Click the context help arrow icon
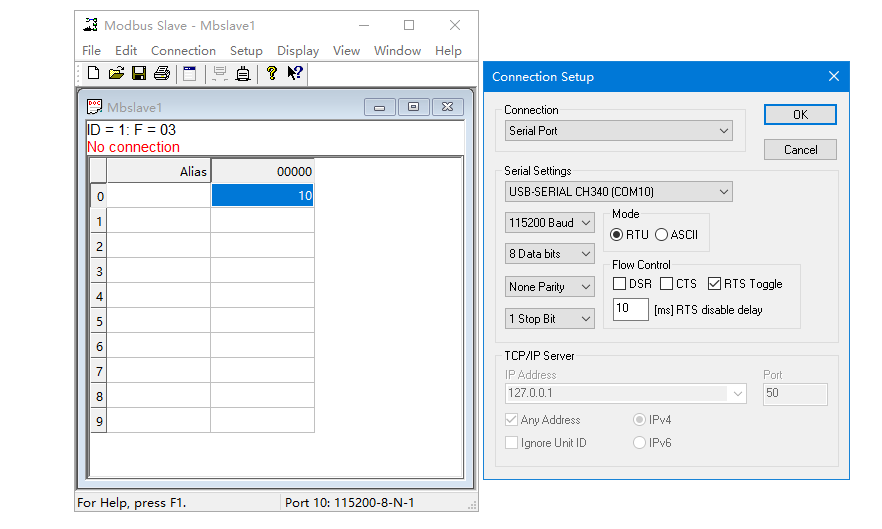Image resolution: width=882 pixels, height=529 pixels. [295, 73]
